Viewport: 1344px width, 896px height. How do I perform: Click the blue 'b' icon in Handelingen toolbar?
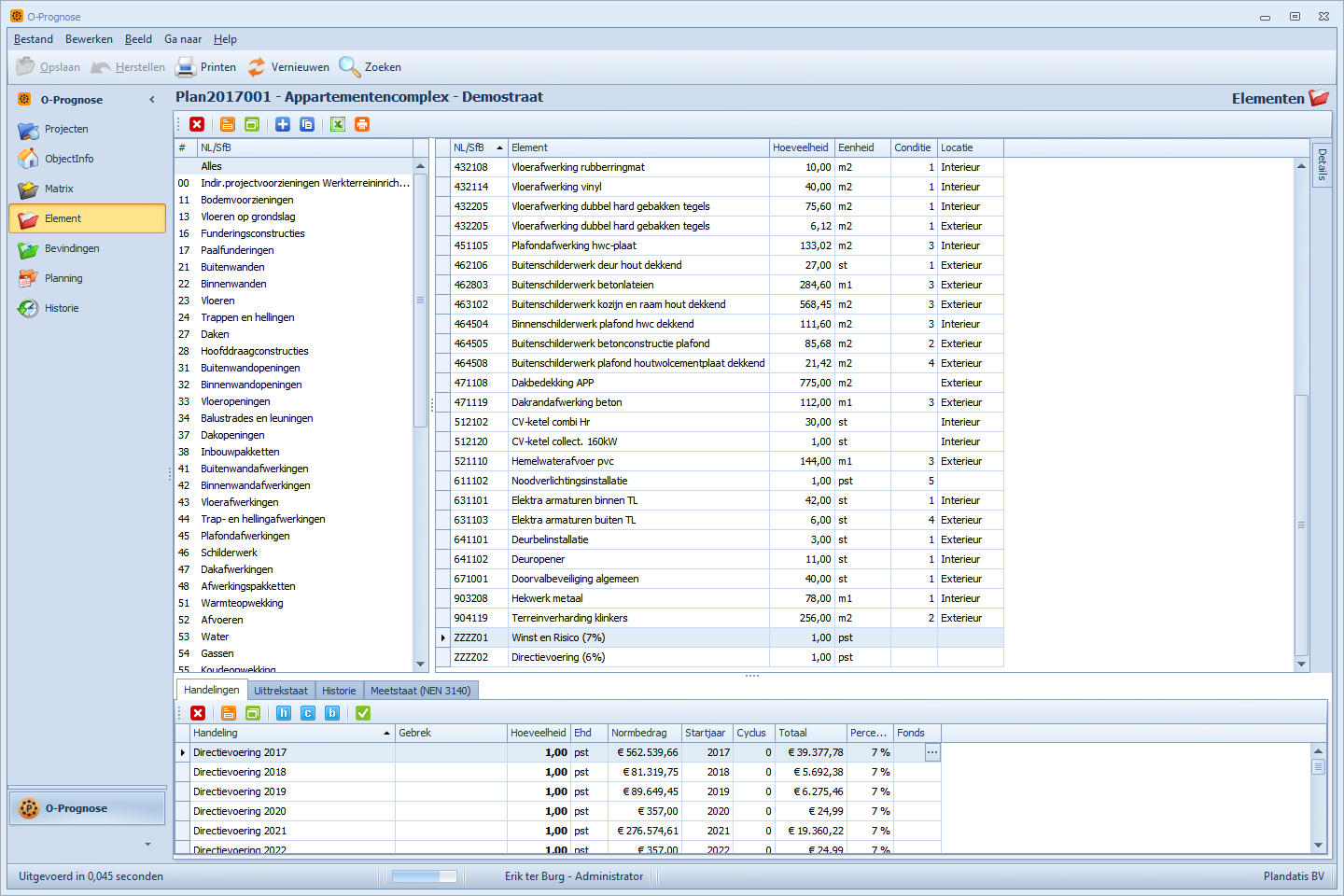point(332,713)
